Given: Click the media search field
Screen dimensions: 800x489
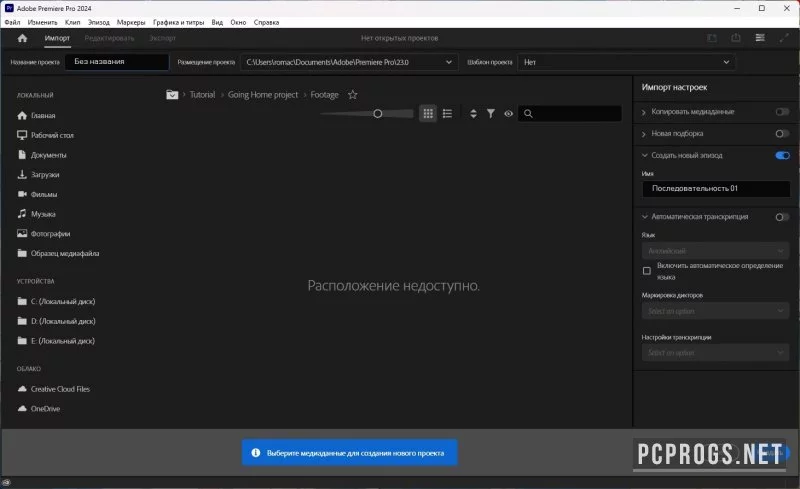Looking at the screenshot, I should tap(570, 114).
